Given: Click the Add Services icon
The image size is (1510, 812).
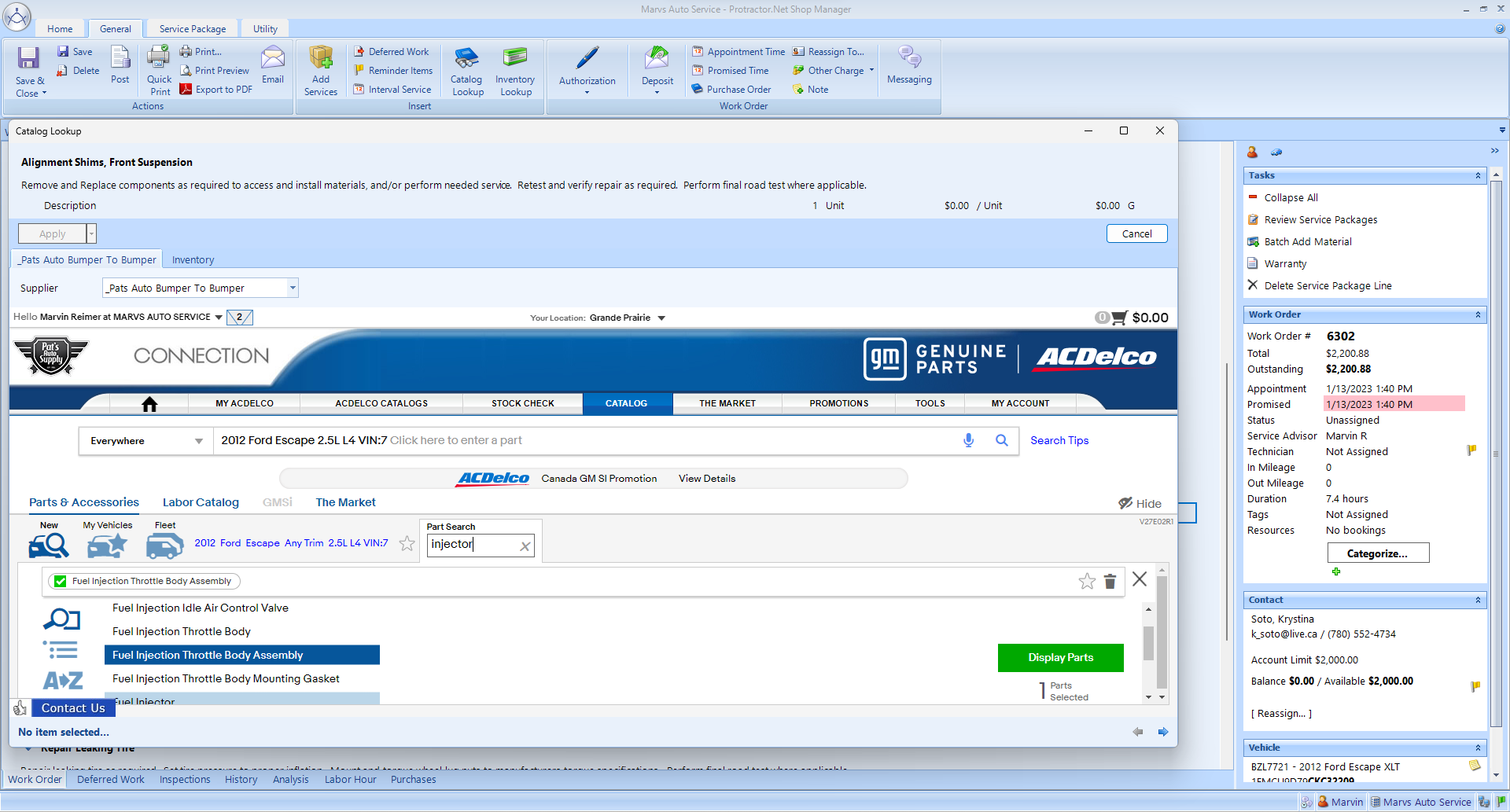Looking at the screenshot, I should (321, 69).
